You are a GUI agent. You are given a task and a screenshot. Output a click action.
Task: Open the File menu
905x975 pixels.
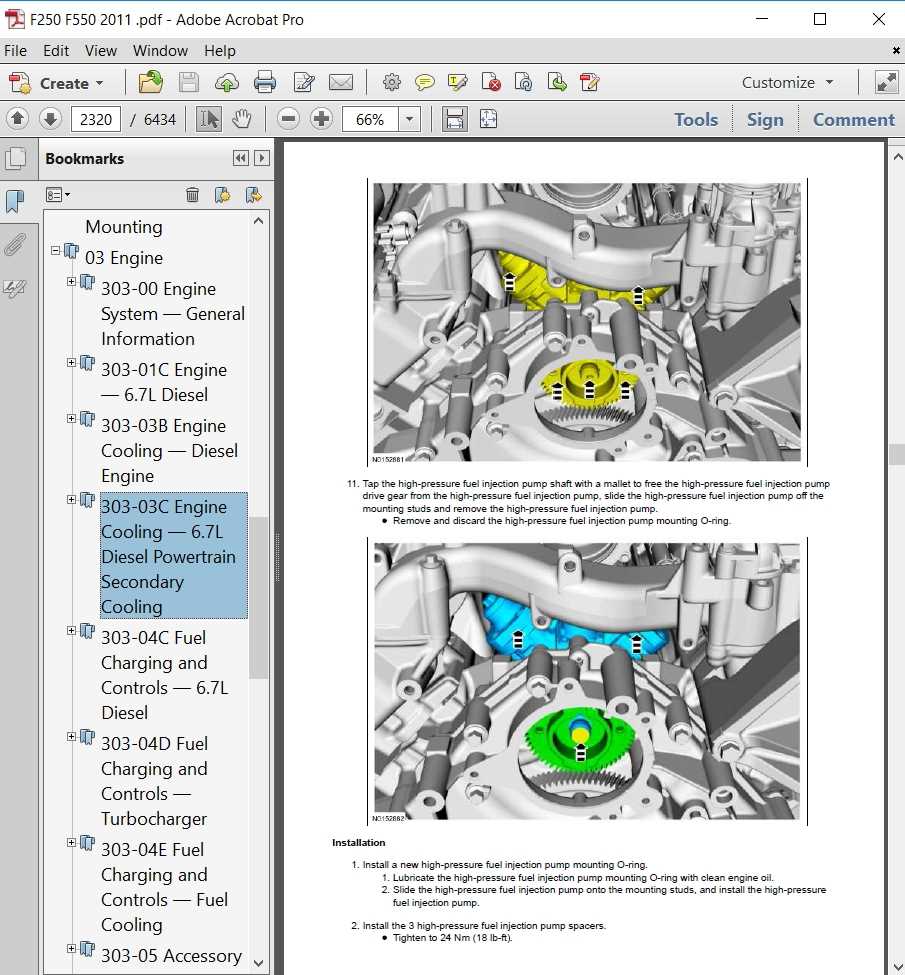[16, 51]
